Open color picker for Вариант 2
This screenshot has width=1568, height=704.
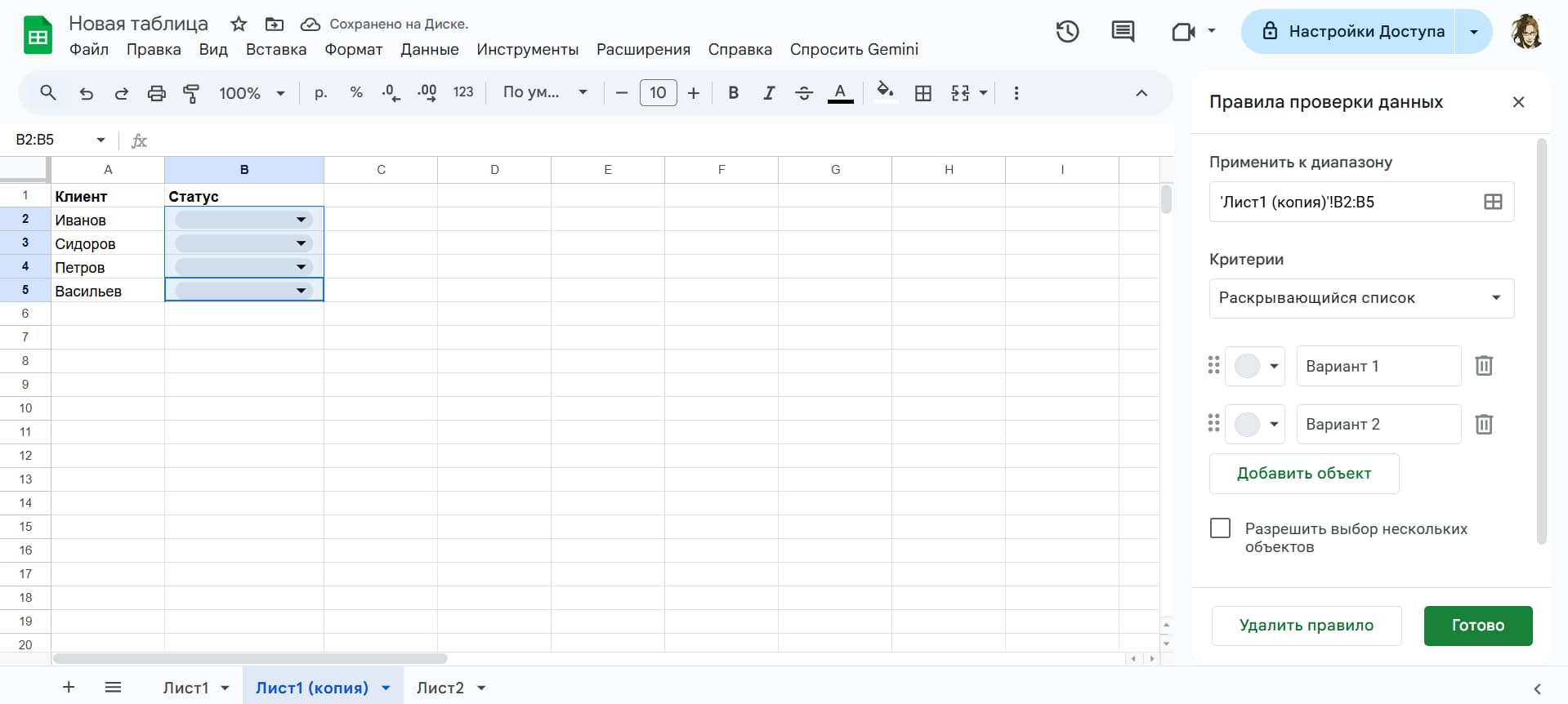coord(1255,425)
